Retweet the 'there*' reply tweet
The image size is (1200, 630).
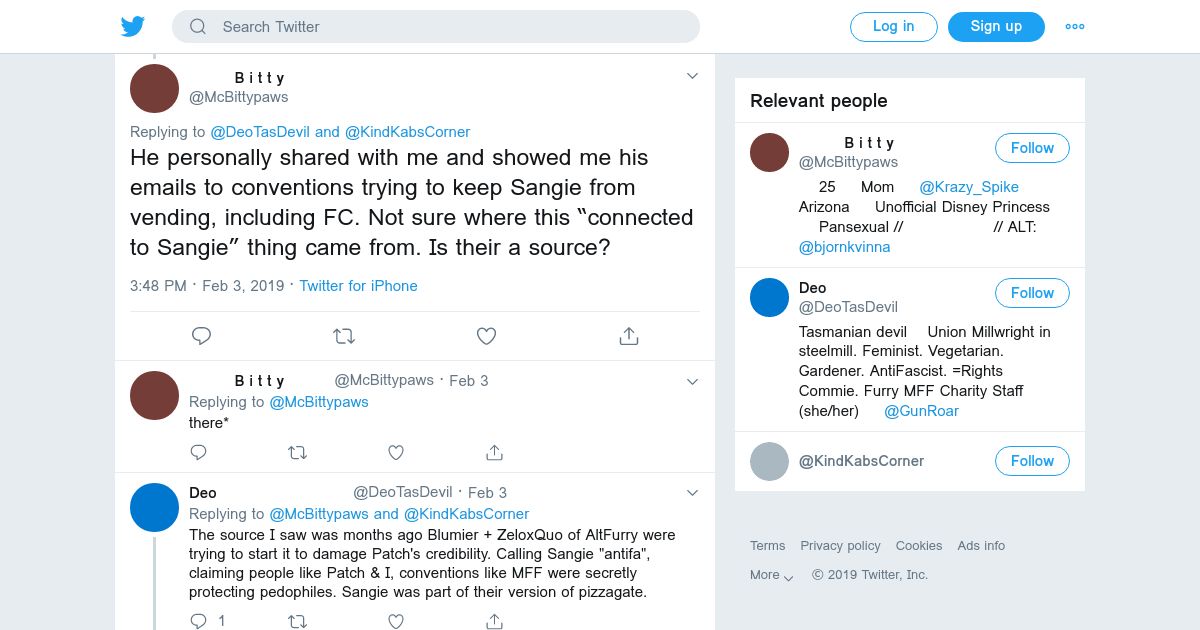tap(297, 453)
